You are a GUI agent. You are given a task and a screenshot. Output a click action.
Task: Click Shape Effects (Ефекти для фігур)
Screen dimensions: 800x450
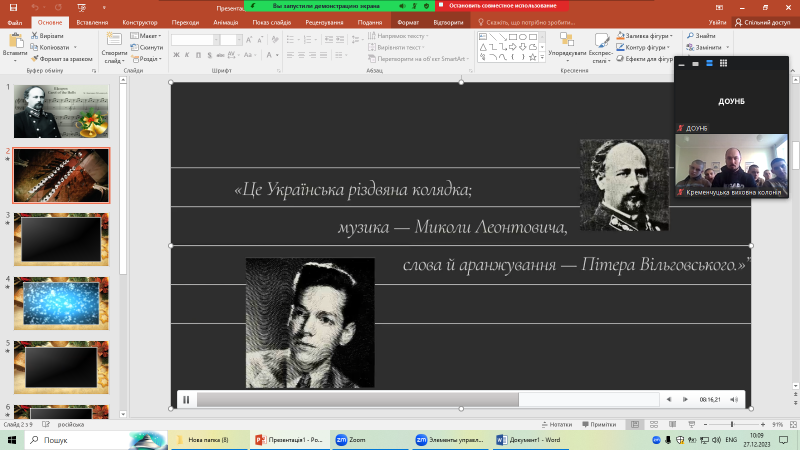click(x=645, y=59)
